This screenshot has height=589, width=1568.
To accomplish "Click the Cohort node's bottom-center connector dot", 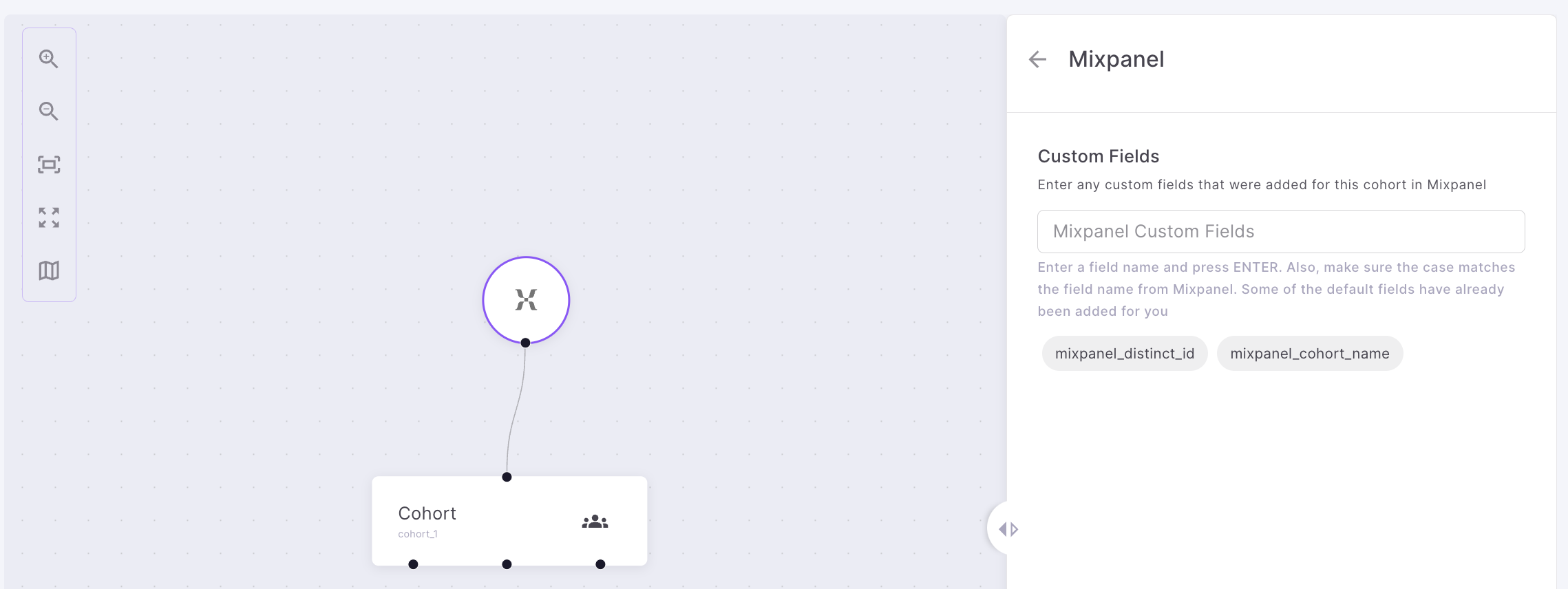I will point(507,564).
